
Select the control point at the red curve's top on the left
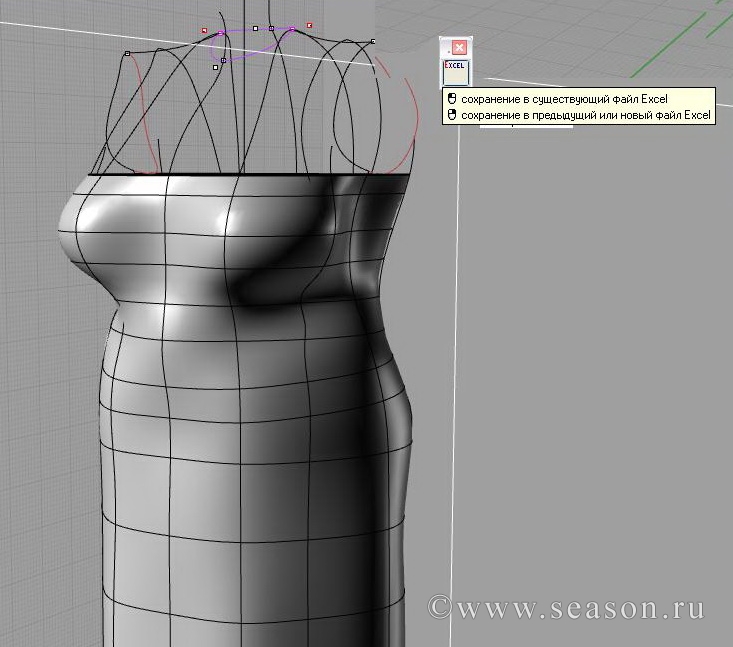click(128, 54)
